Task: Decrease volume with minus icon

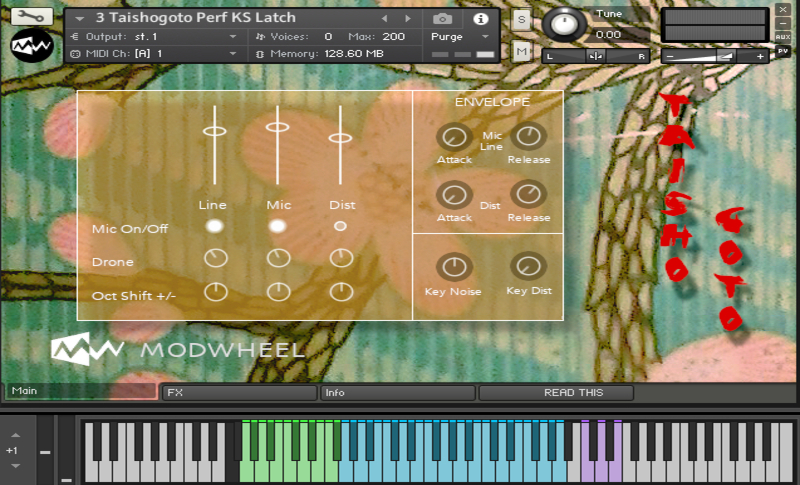Action: 670,56
